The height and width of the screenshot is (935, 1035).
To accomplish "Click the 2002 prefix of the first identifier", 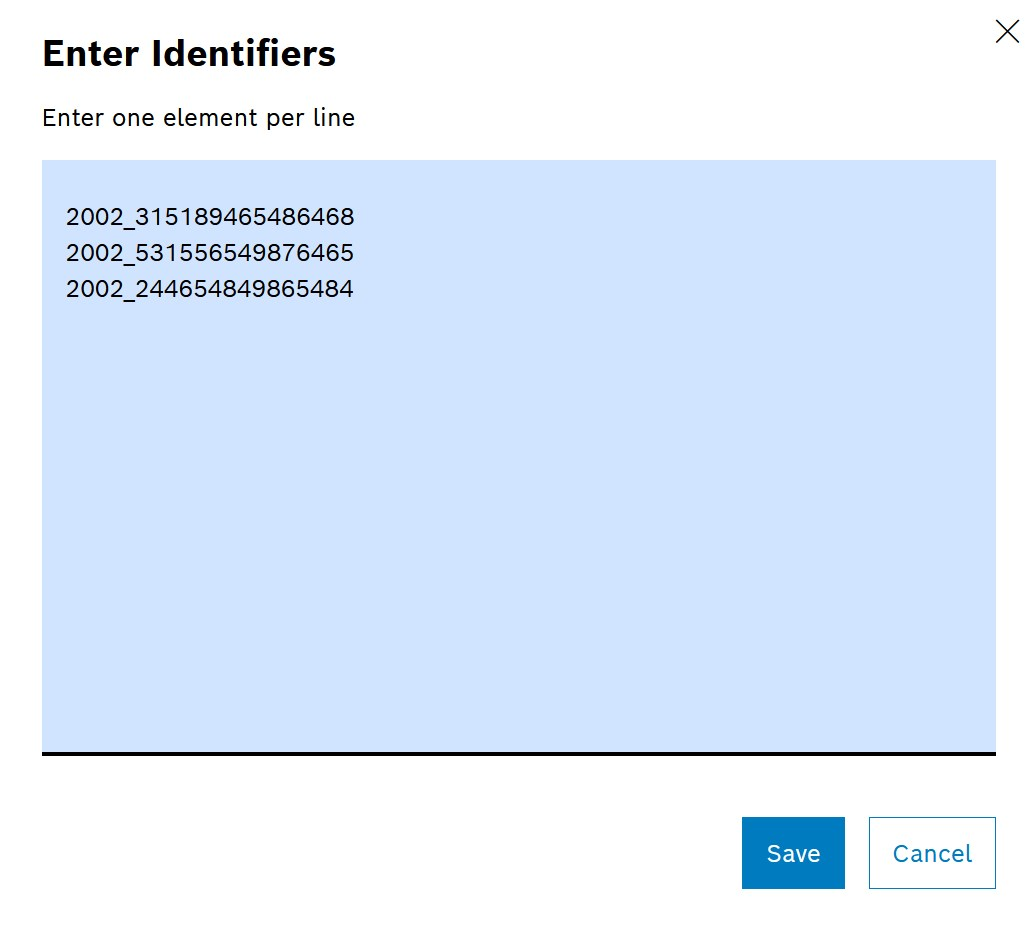I will coord(95,217).
